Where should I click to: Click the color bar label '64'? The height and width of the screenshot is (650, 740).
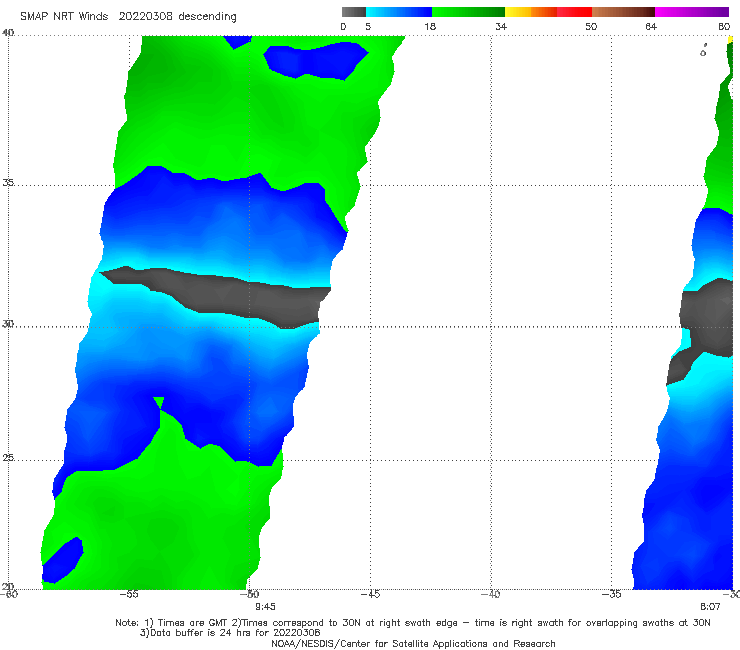pos(651,26)
